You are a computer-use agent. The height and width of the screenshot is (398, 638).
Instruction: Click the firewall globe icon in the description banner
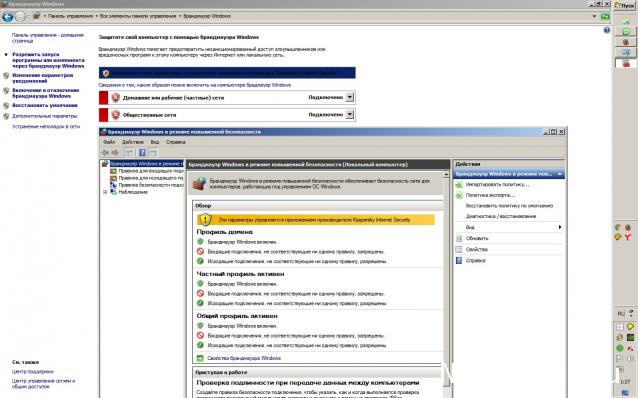coord(199,184)
